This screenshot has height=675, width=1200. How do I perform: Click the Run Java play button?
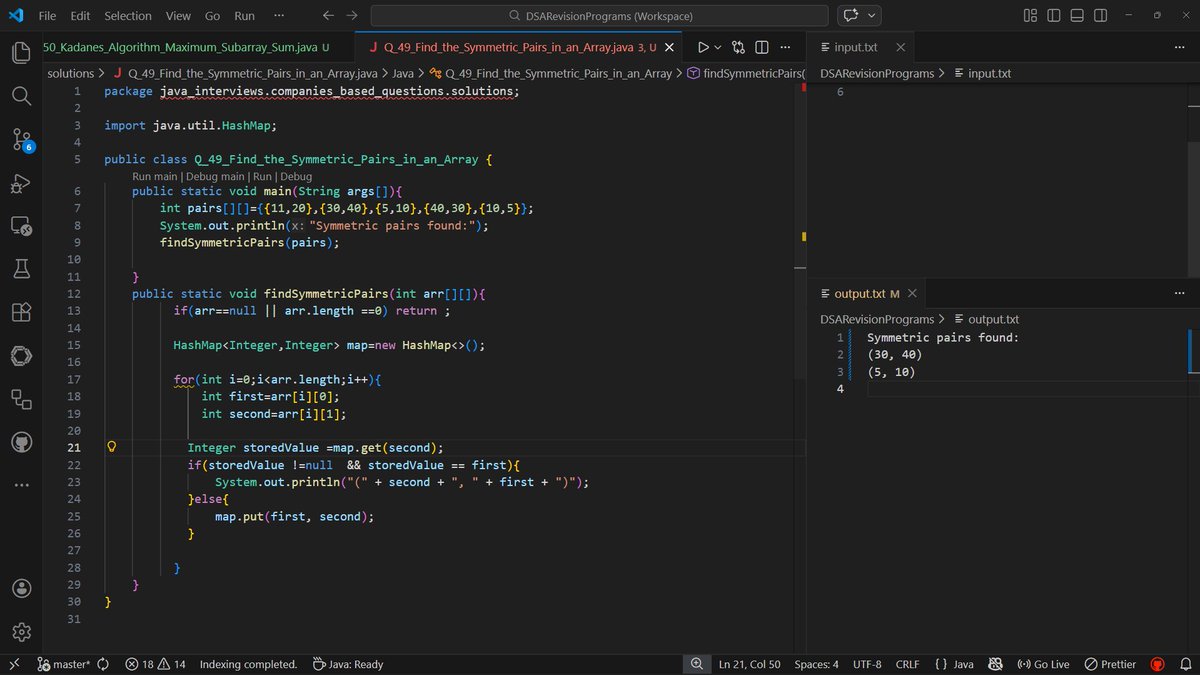click(703, 47)
